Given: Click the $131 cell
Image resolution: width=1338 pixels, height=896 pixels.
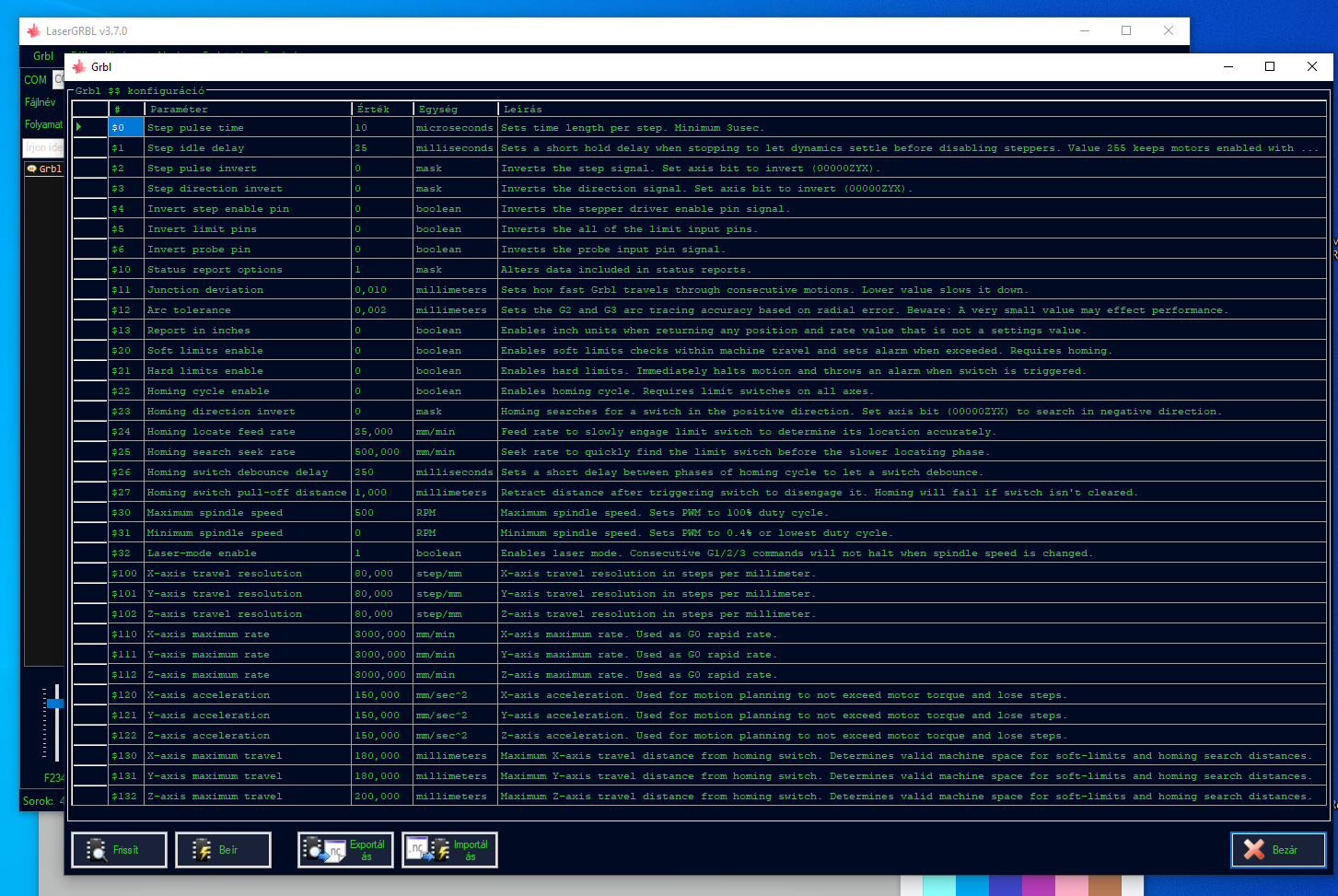Looking at the screenshot, I should pyautogui.click(x=126, y=776).
